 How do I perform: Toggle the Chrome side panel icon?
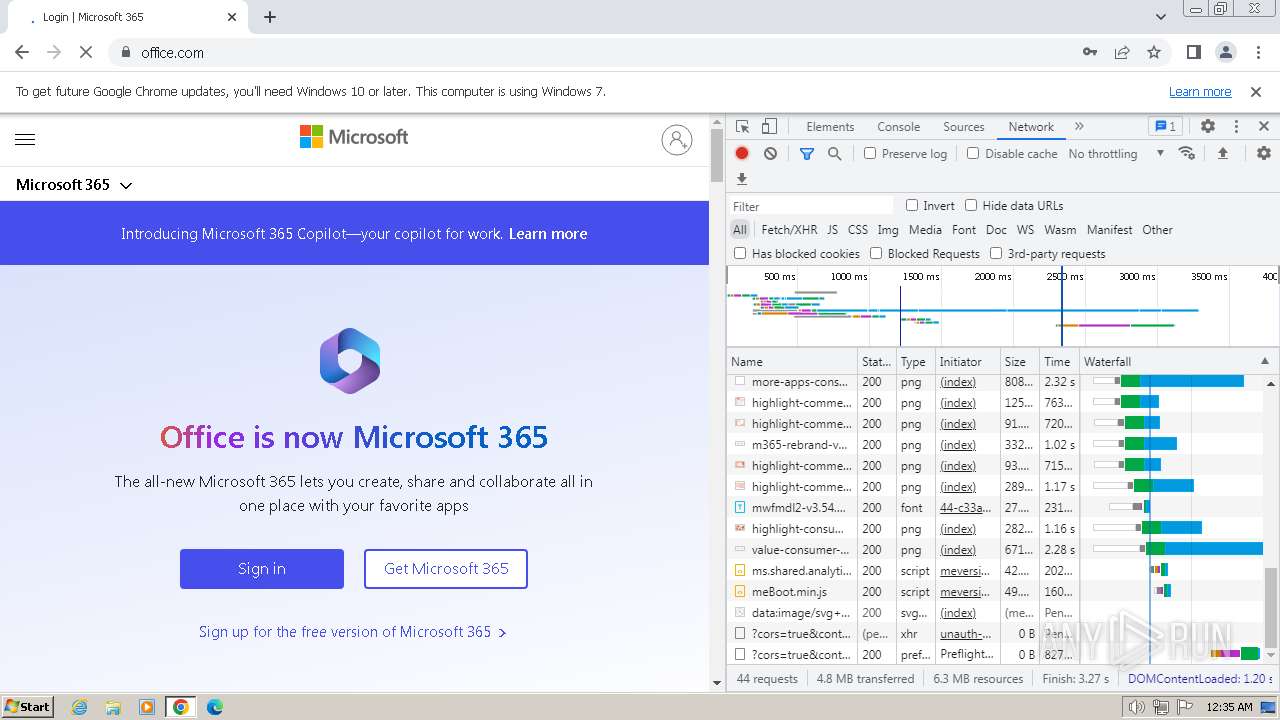[1193, 52]
